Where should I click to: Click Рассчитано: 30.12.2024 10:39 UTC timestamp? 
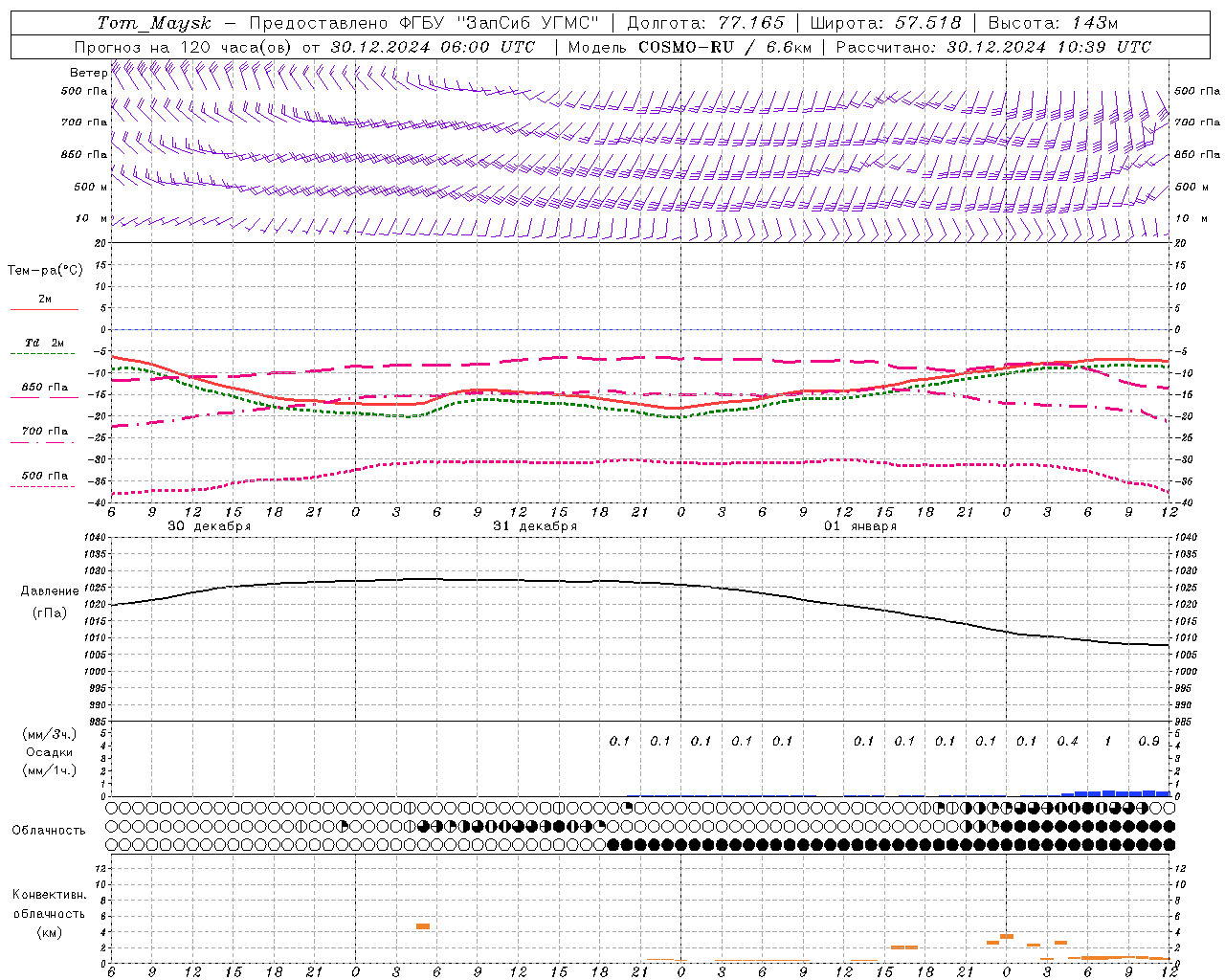[993, 47]
